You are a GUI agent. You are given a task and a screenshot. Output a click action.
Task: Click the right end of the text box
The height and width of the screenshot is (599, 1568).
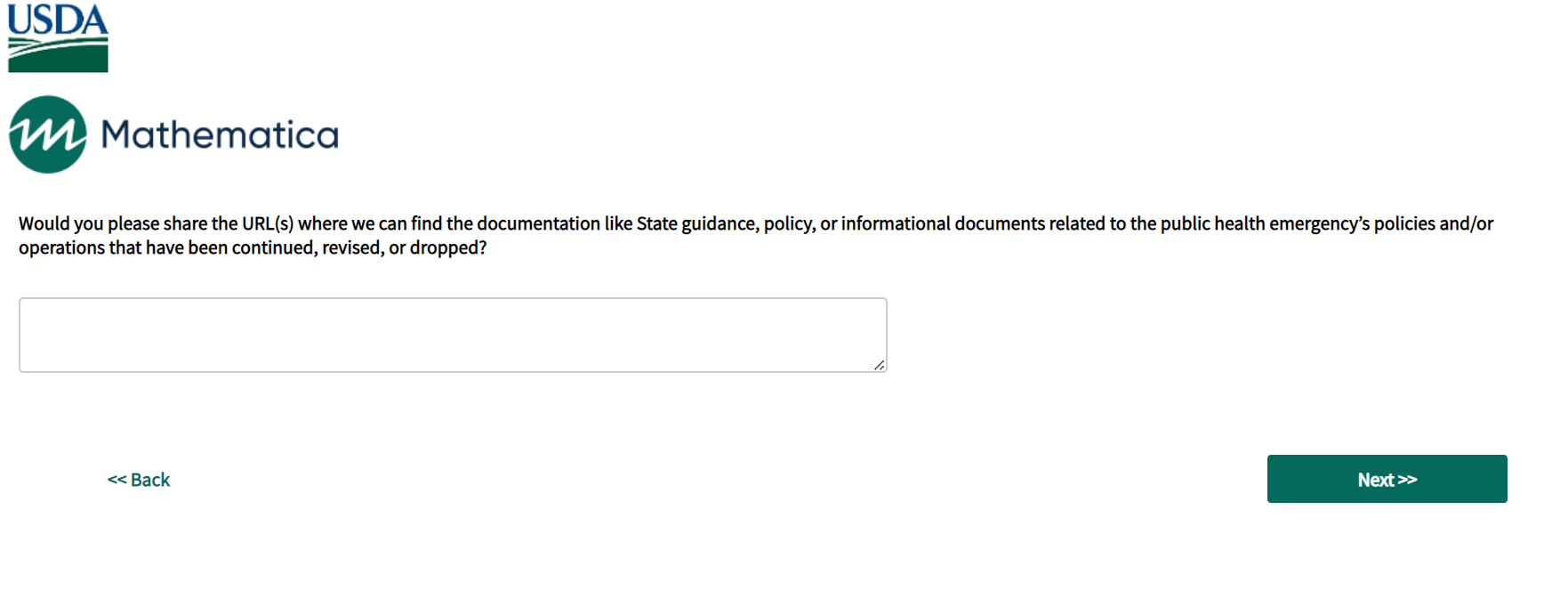(x=863, y=335)
